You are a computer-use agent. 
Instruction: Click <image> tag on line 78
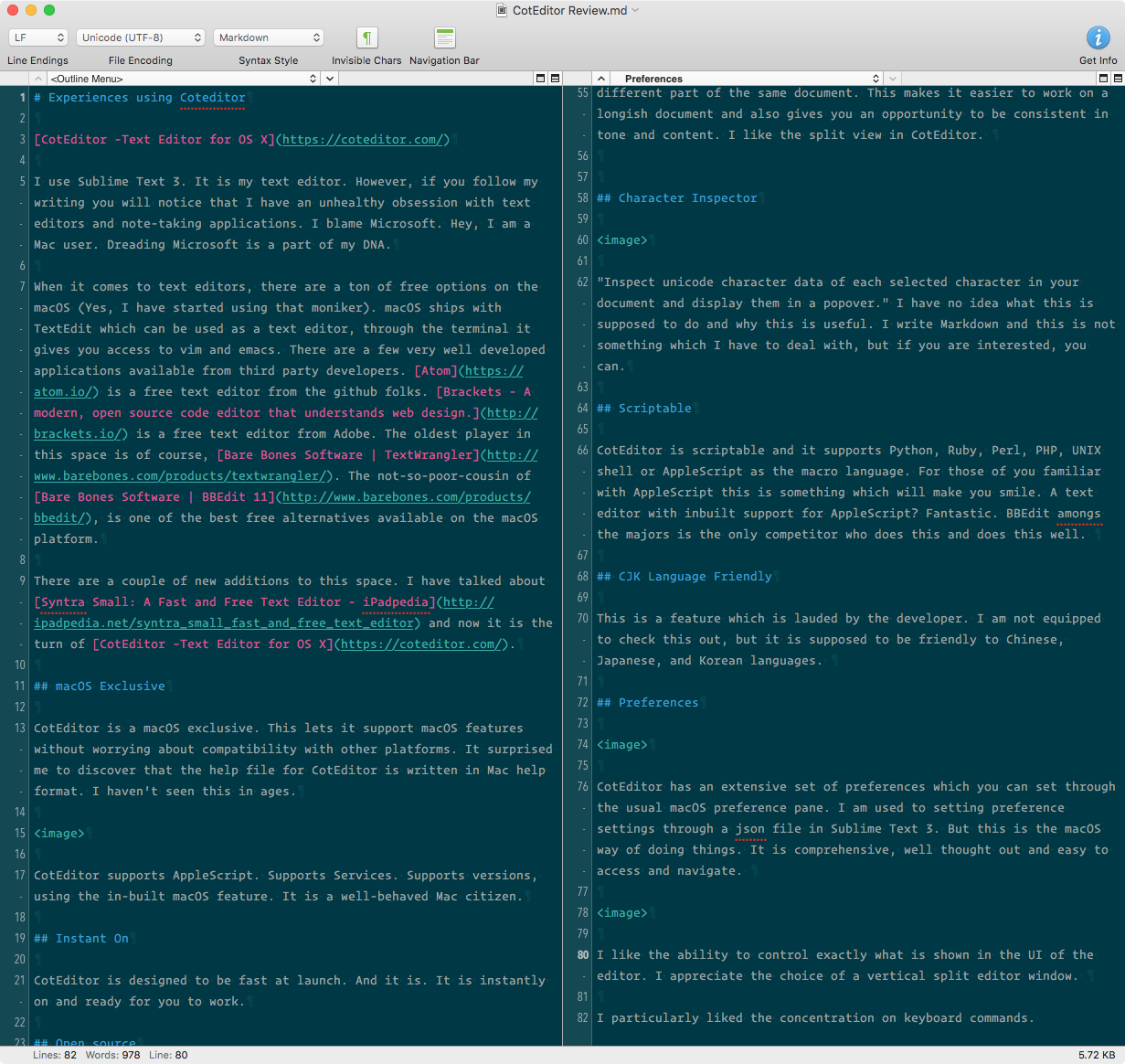[x=622, y=913]
